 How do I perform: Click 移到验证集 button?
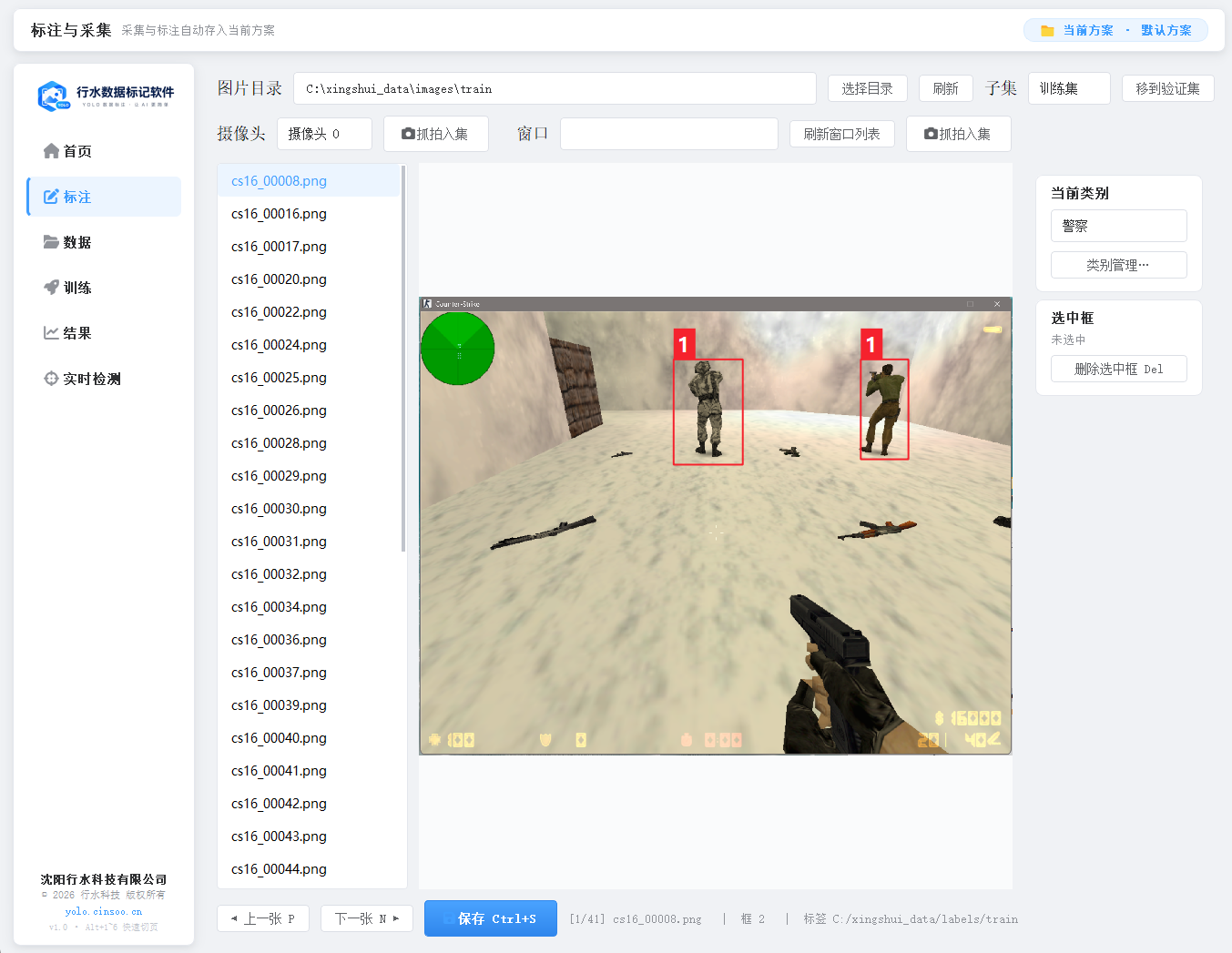(x=1168, y=88)
